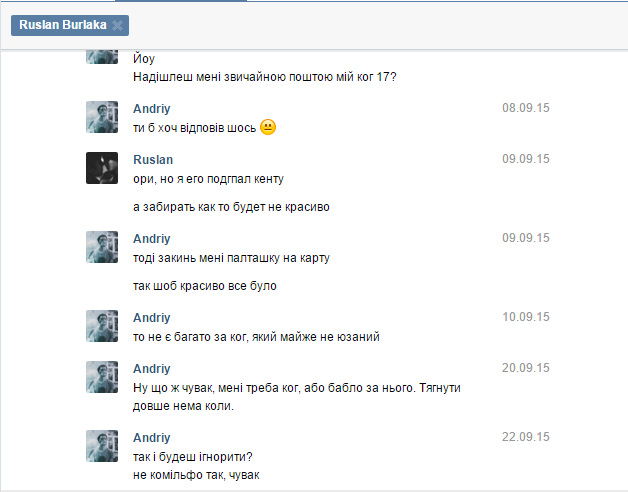Screen dimensions: 628x492
Task: Click the 10.09.15 message timestamp
Action: (526, 317)
